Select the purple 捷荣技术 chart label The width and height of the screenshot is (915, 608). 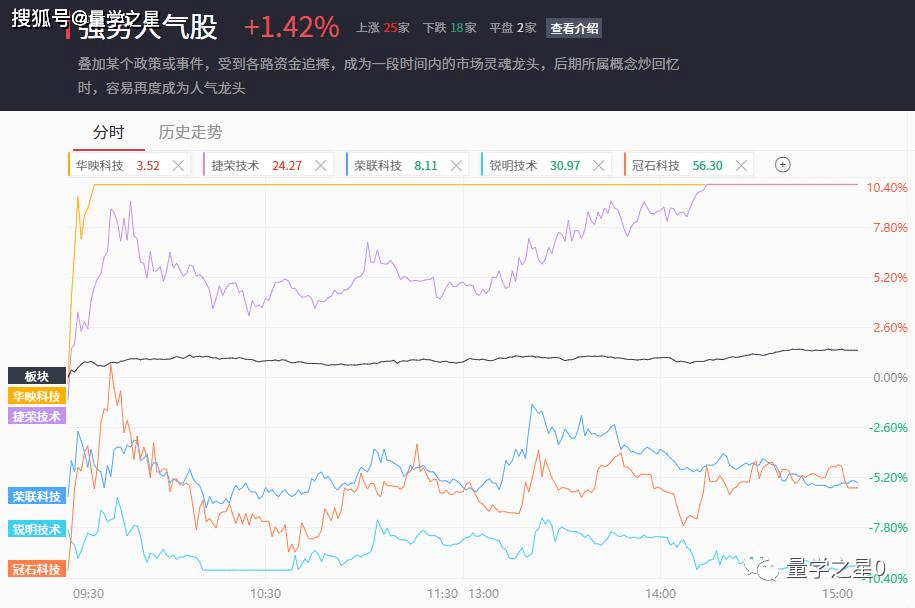36,416
